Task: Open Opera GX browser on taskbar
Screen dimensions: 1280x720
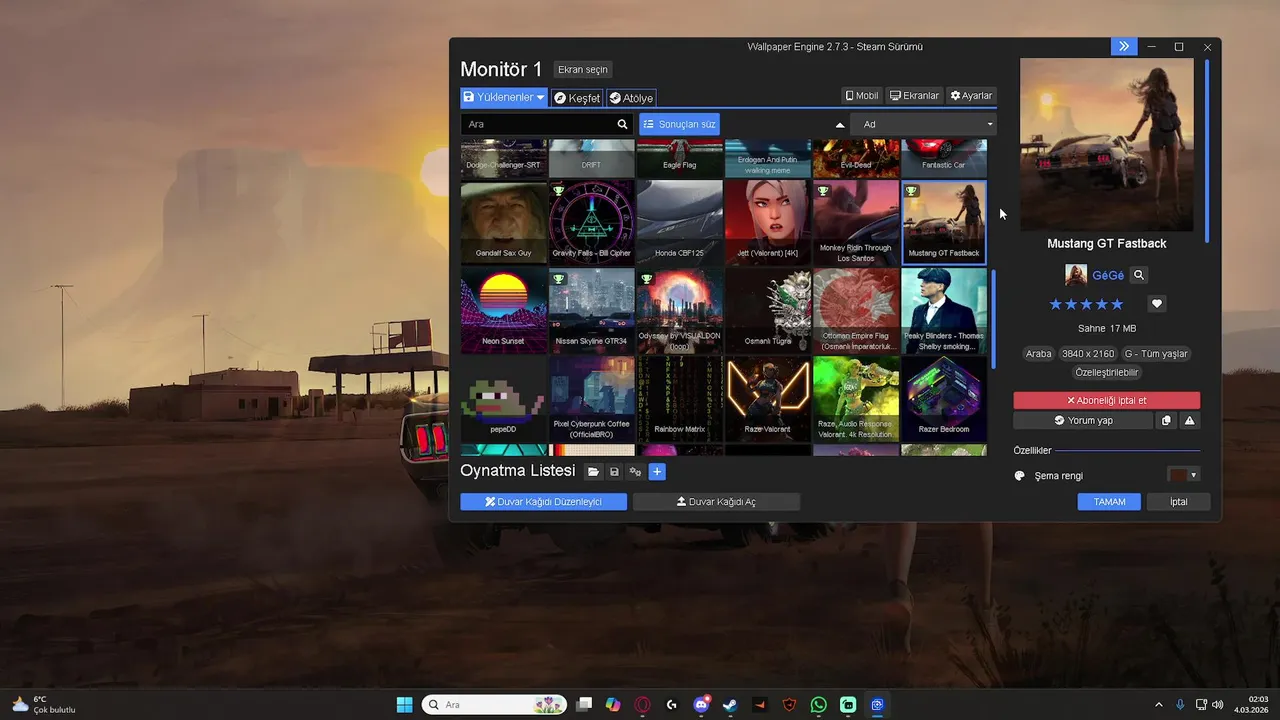Action: [643, 705]
